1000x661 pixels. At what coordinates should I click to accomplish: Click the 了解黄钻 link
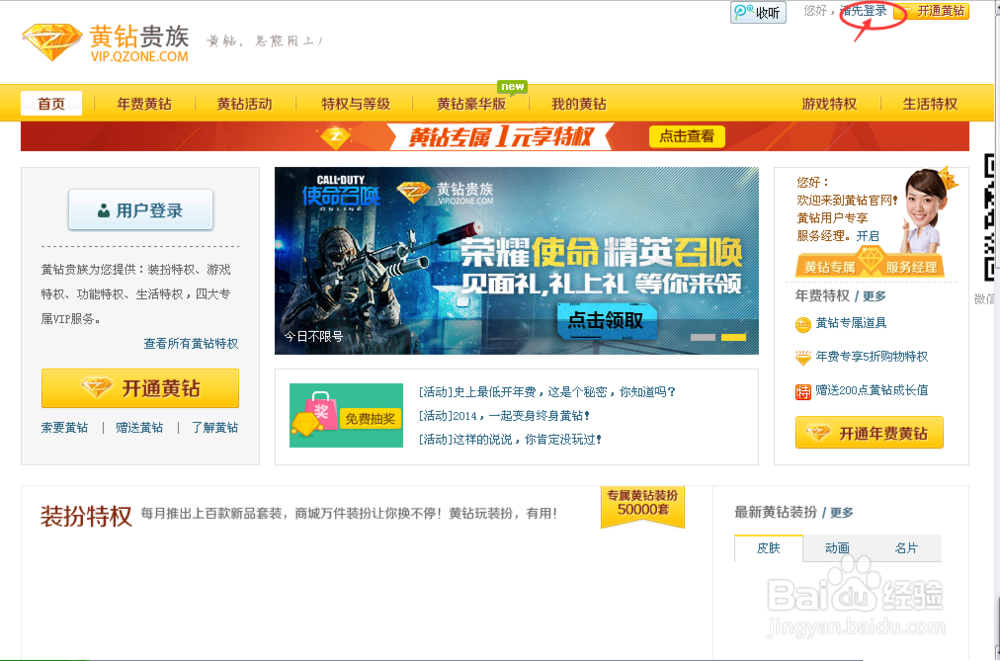(215, 427)
